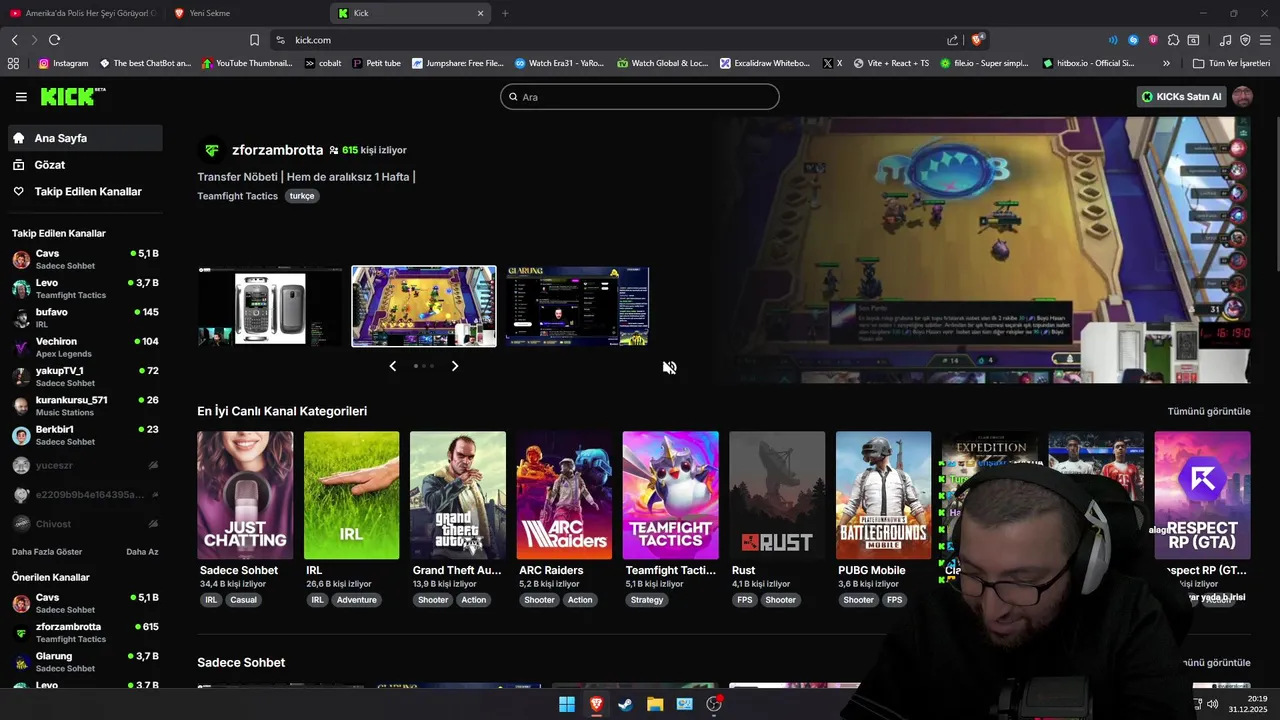Open the Brave VPN shield icon

coord(1245,40)
